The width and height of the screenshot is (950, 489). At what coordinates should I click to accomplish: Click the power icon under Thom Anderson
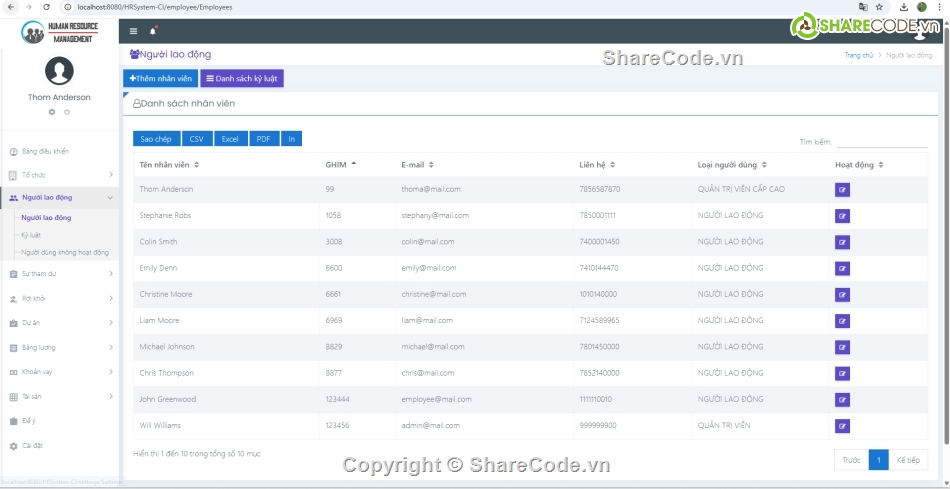[x=67, y=112]
